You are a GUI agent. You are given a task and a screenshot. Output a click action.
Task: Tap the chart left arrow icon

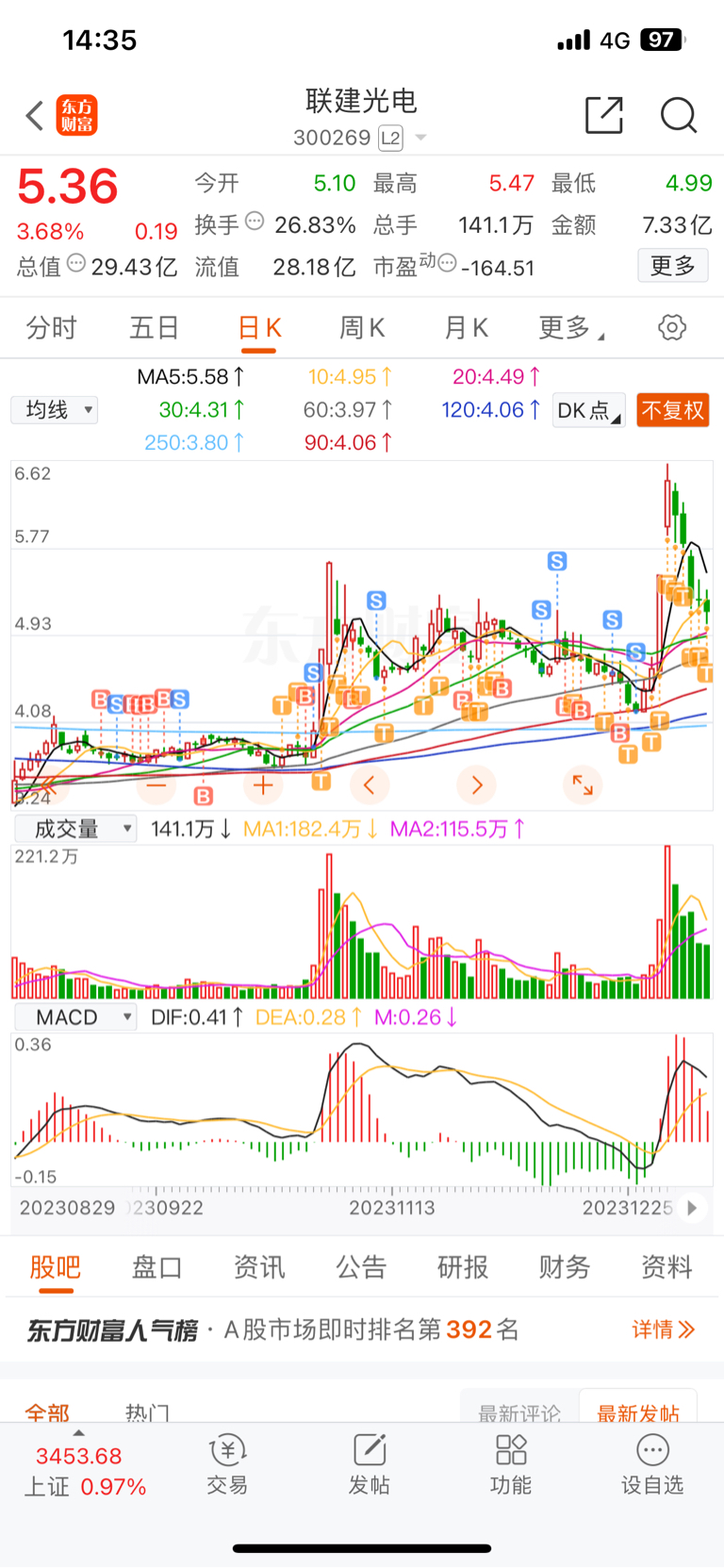click(x=370, y=784)
